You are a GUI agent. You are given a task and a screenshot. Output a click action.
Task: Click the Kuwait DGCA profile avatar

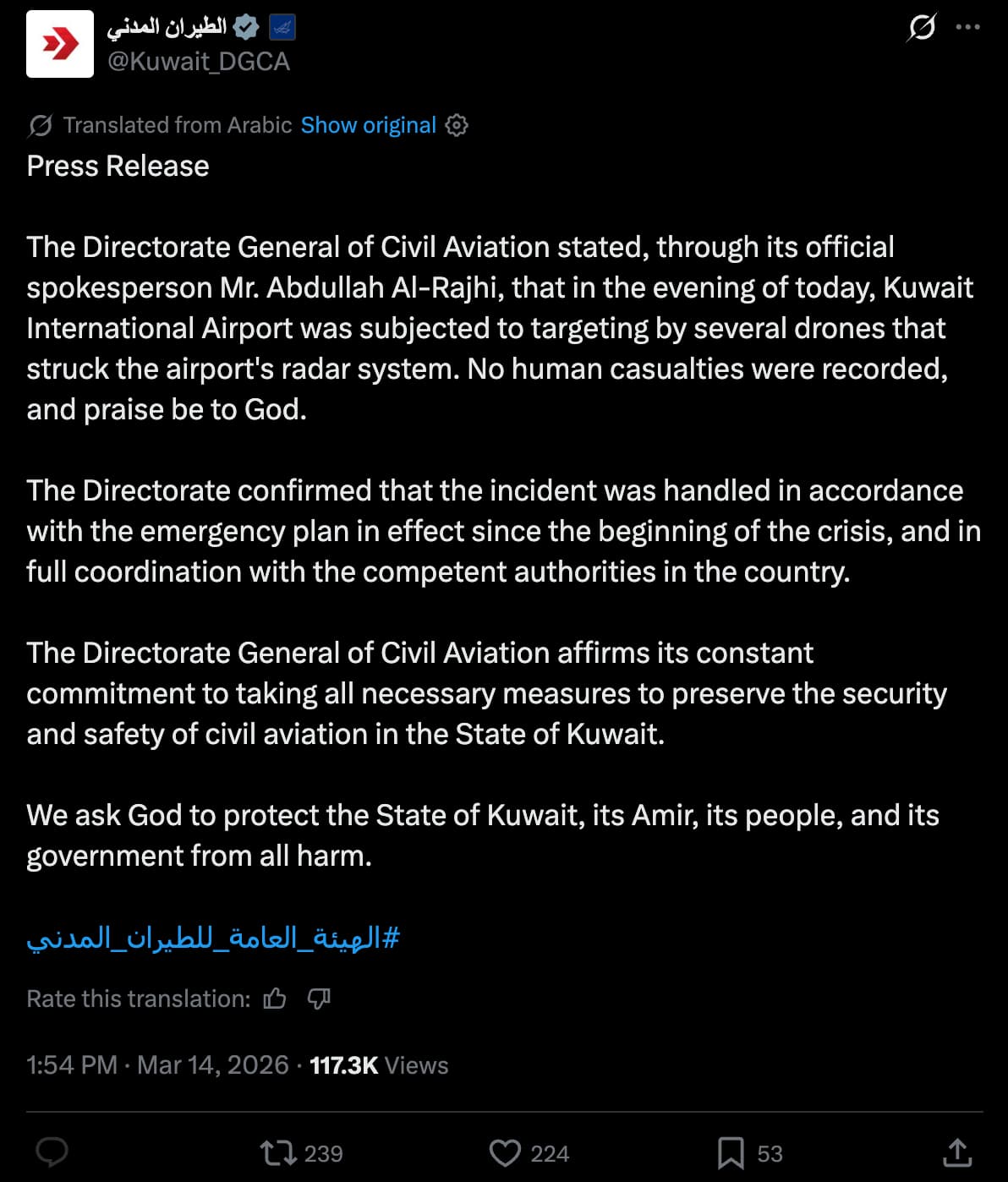pos(60,44)
